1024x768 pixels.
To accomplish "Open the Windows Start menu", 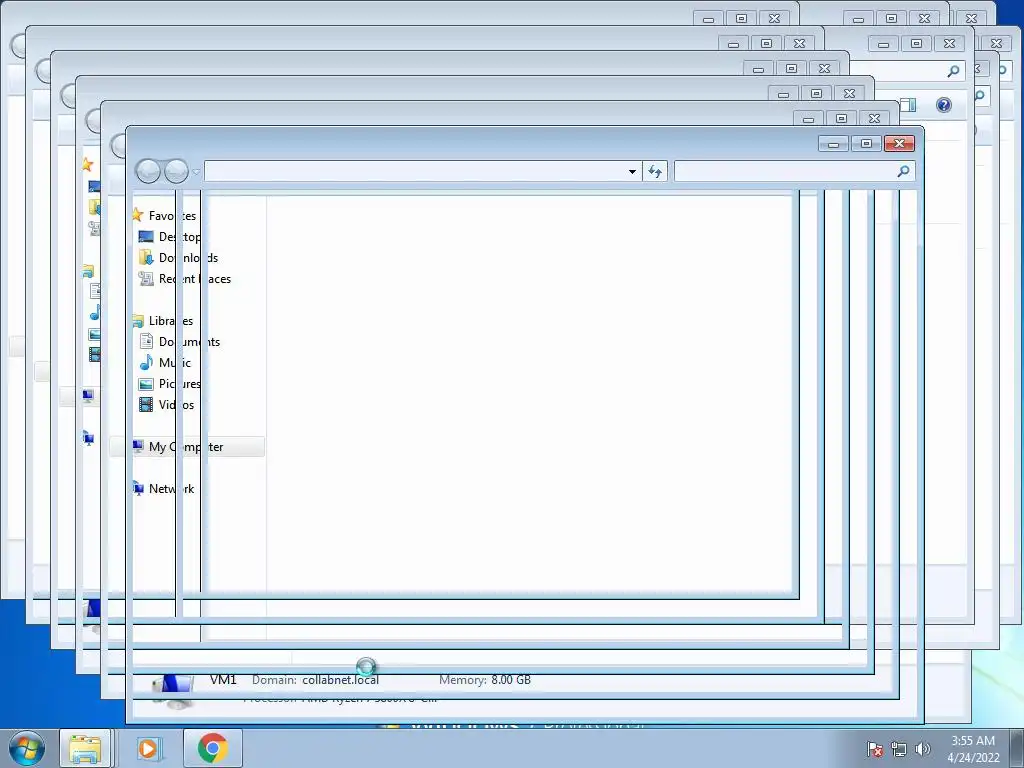I will click(x=27, y=748).
